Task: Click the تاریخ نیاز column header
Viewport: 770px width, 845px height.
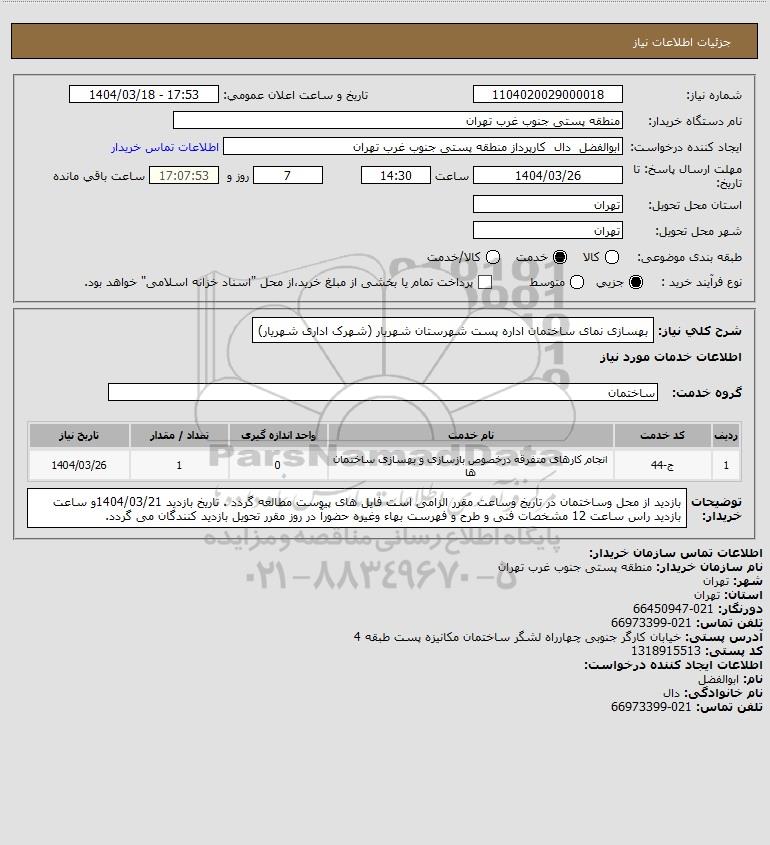Action: tap(79, 435)
